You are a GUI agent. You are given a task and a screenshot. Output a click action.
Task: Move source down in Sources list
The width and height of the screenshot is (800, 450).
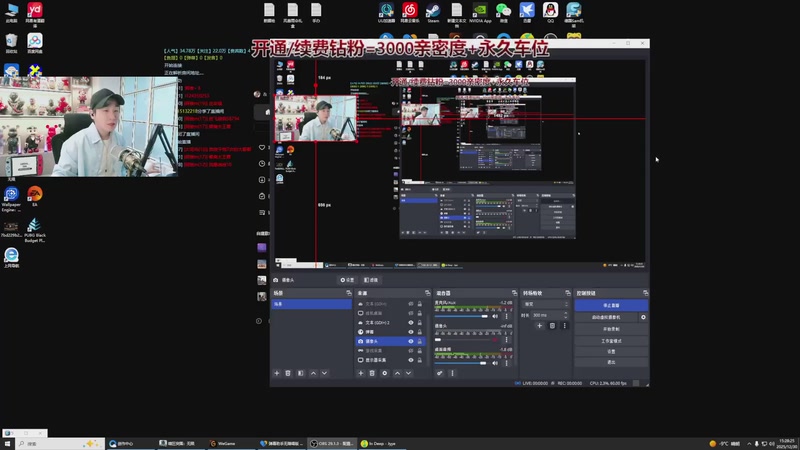pyautogui.click(x=408, y=373)
